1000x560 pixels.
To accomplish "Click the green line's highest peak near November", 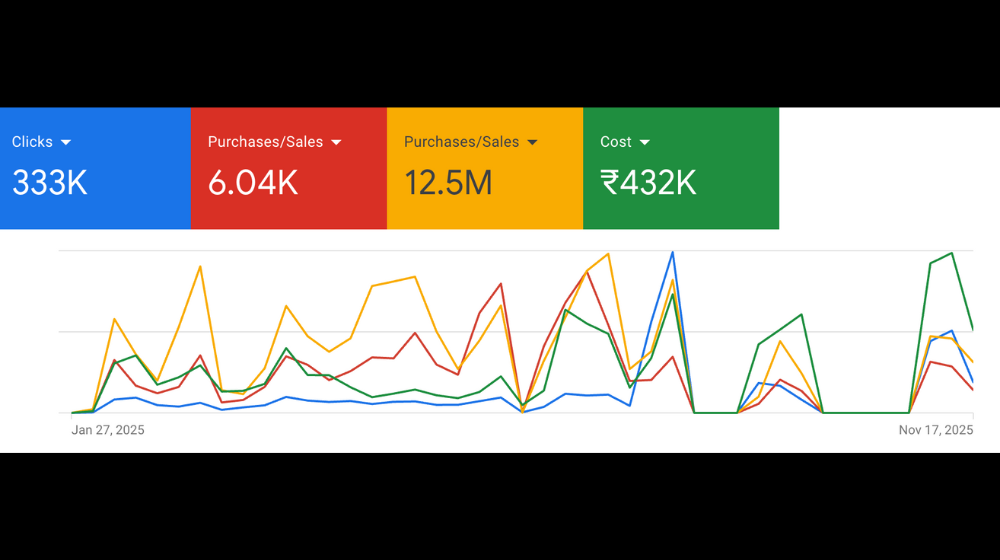I will pyautogui.click(x=951, y=253).
